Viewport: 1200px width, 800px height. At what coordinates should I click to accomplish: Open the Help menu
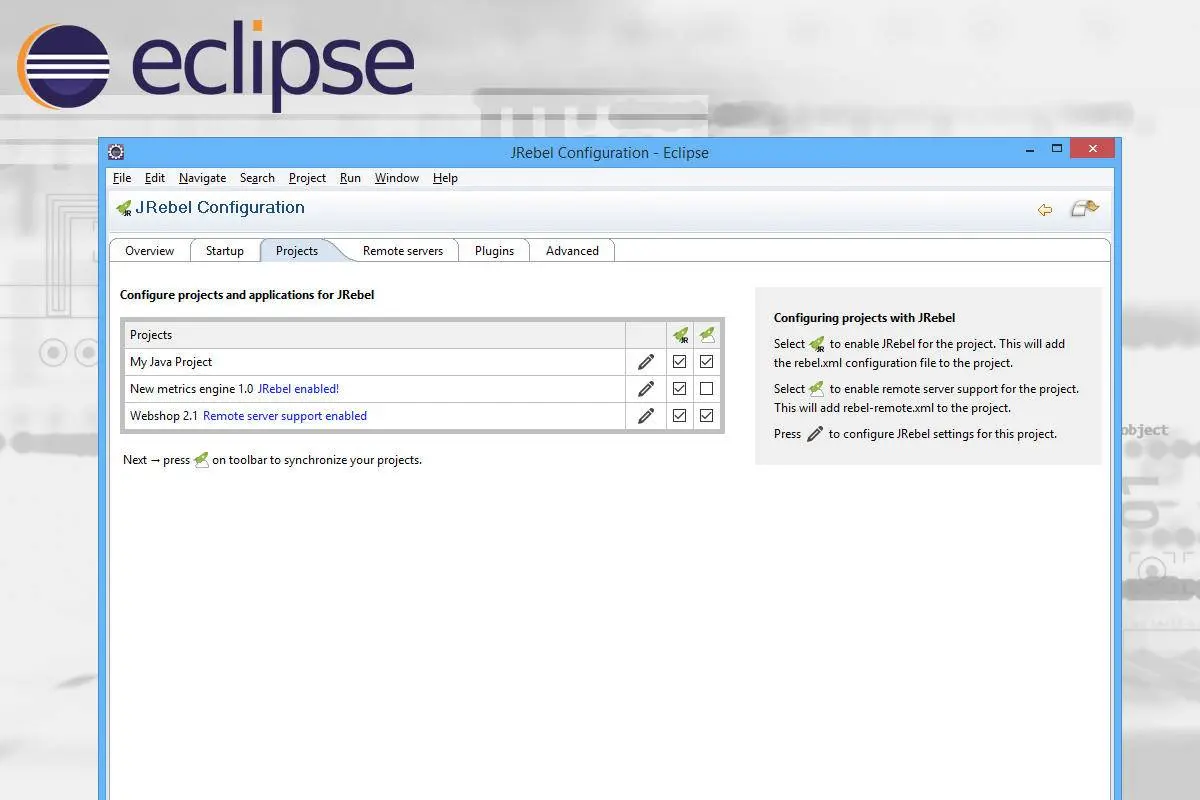(x=445, y=178)
